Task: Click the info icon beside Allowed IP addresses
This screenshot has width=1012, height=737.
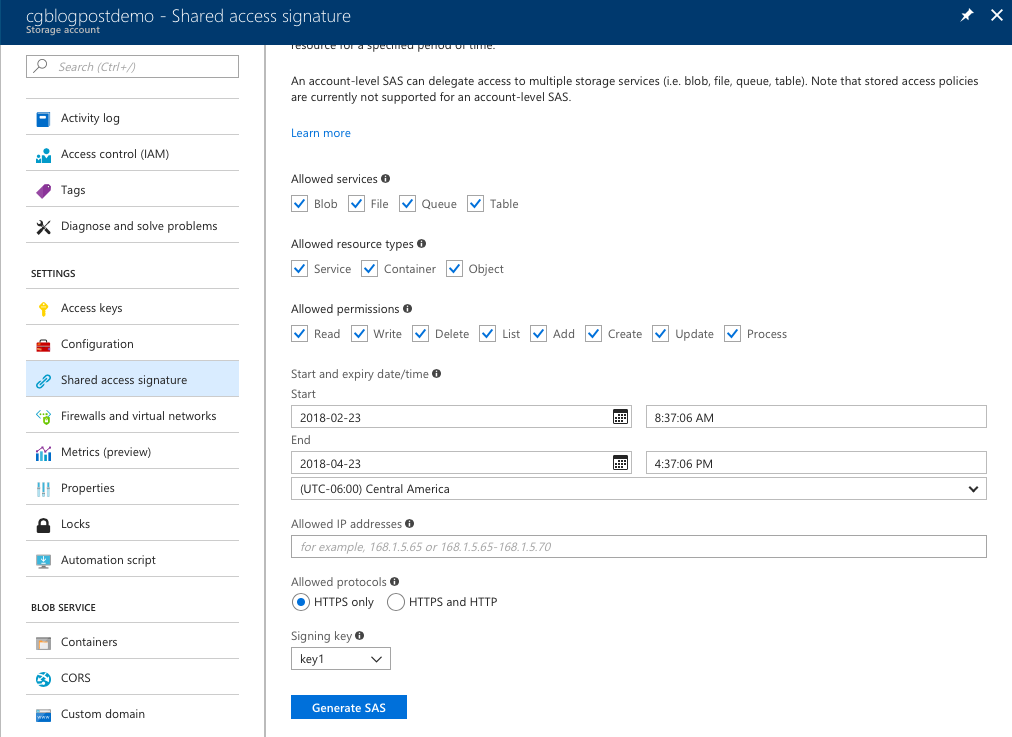Action: pyautogui.click(x=409, y=524)
